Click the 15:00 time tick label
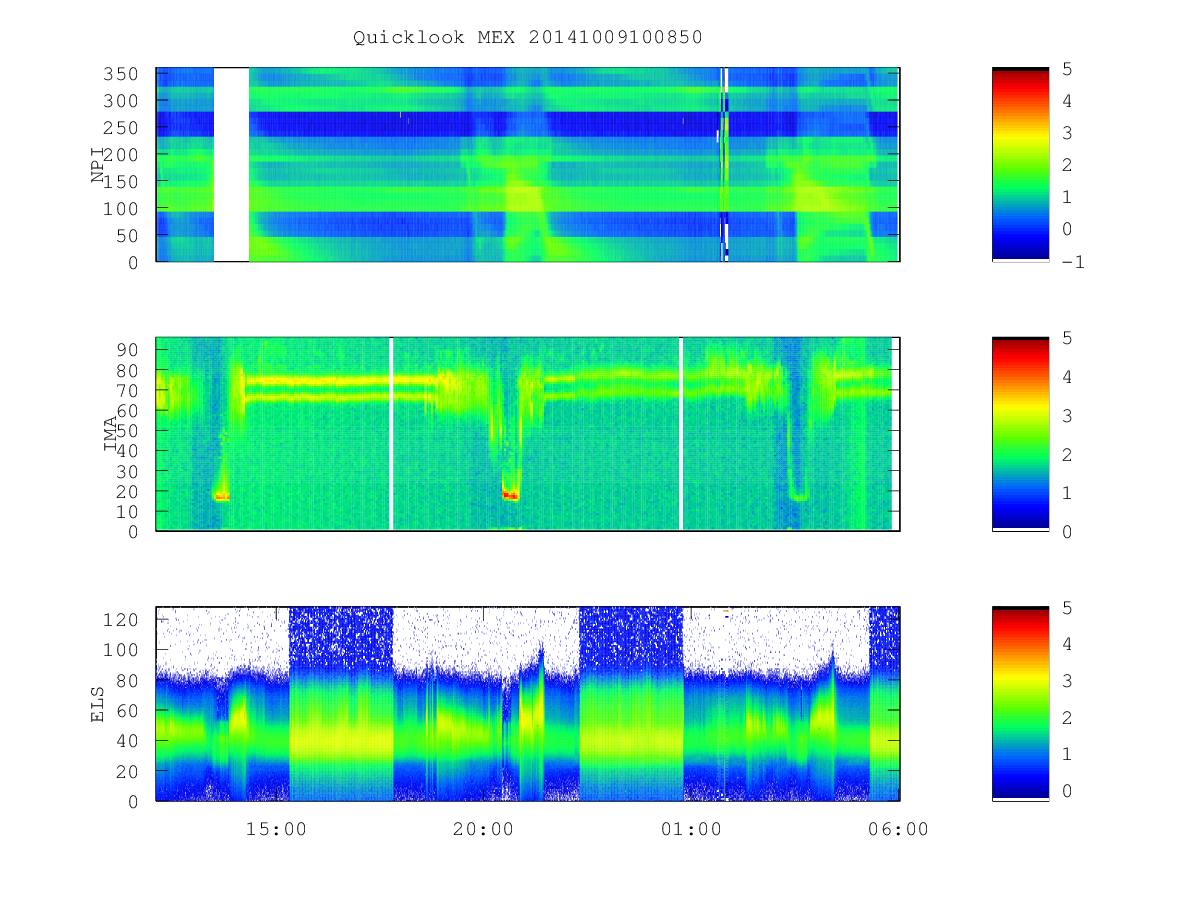 (x=276, y=829)
